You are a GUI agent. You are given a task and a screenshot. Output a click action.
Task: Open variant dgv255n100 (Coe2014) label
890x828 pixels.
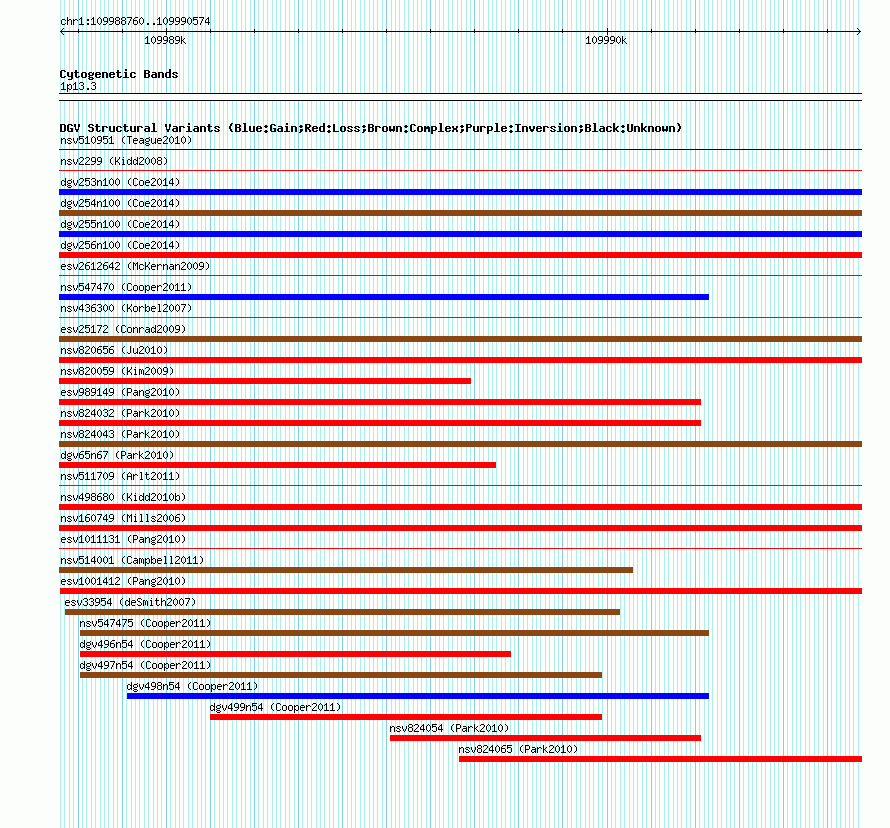click(x=120, y=224)
